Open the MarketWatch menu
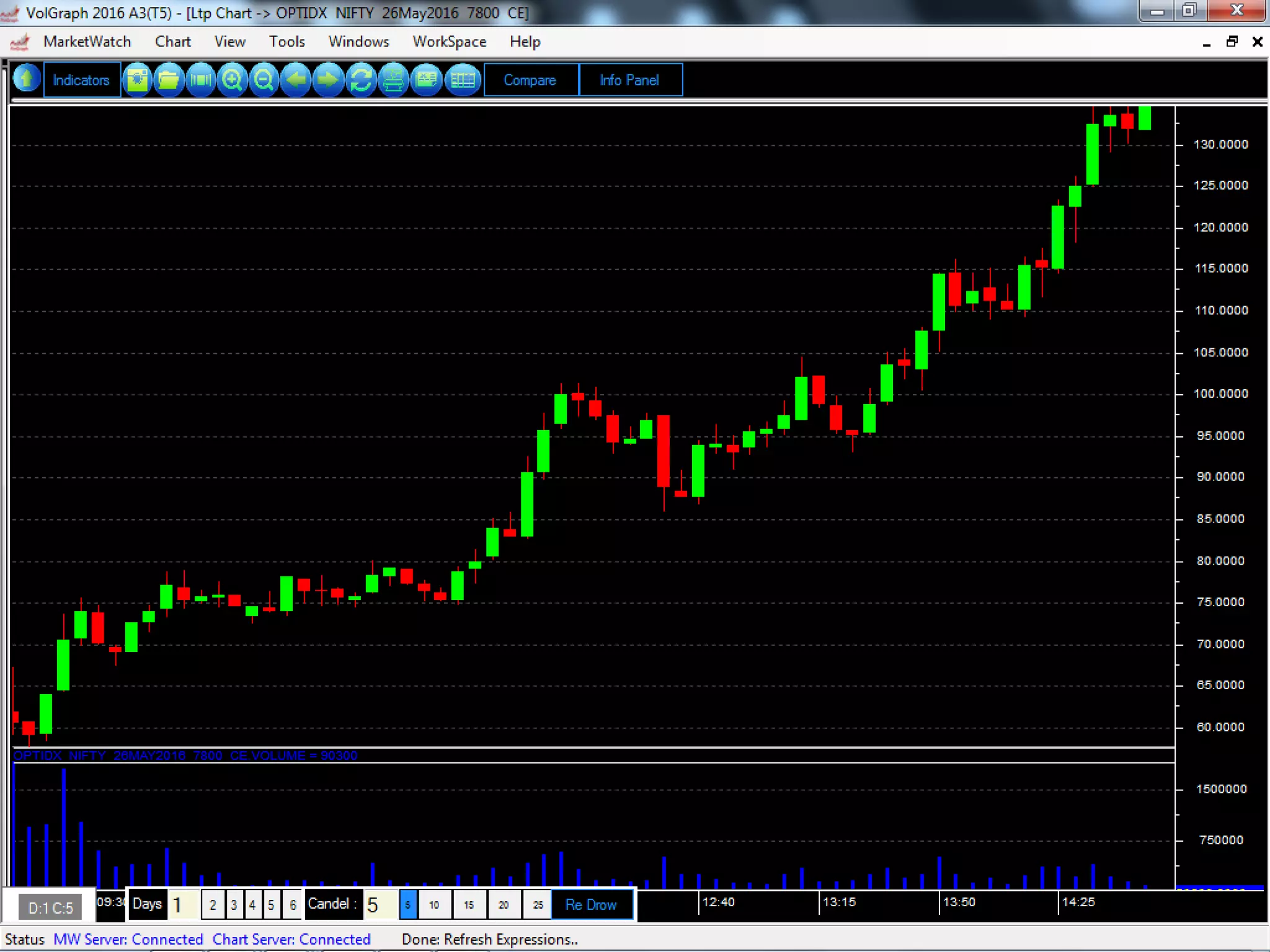This screenshot has height=952, width=1270. pos(87,42)
